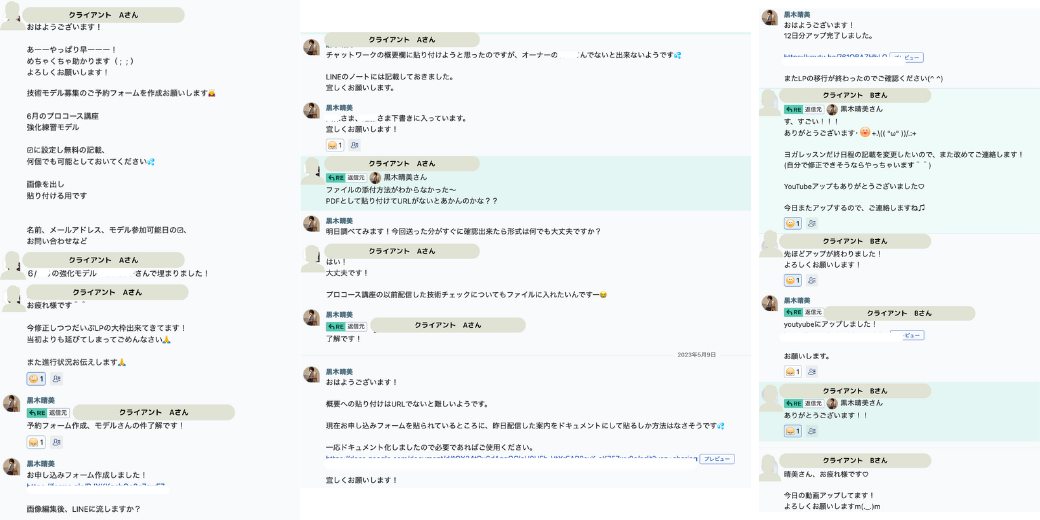The height and width of the screenshot is (520, 1040).
Task: Open link below お申し込みフォーム作成しました
Action: point(96,487)
